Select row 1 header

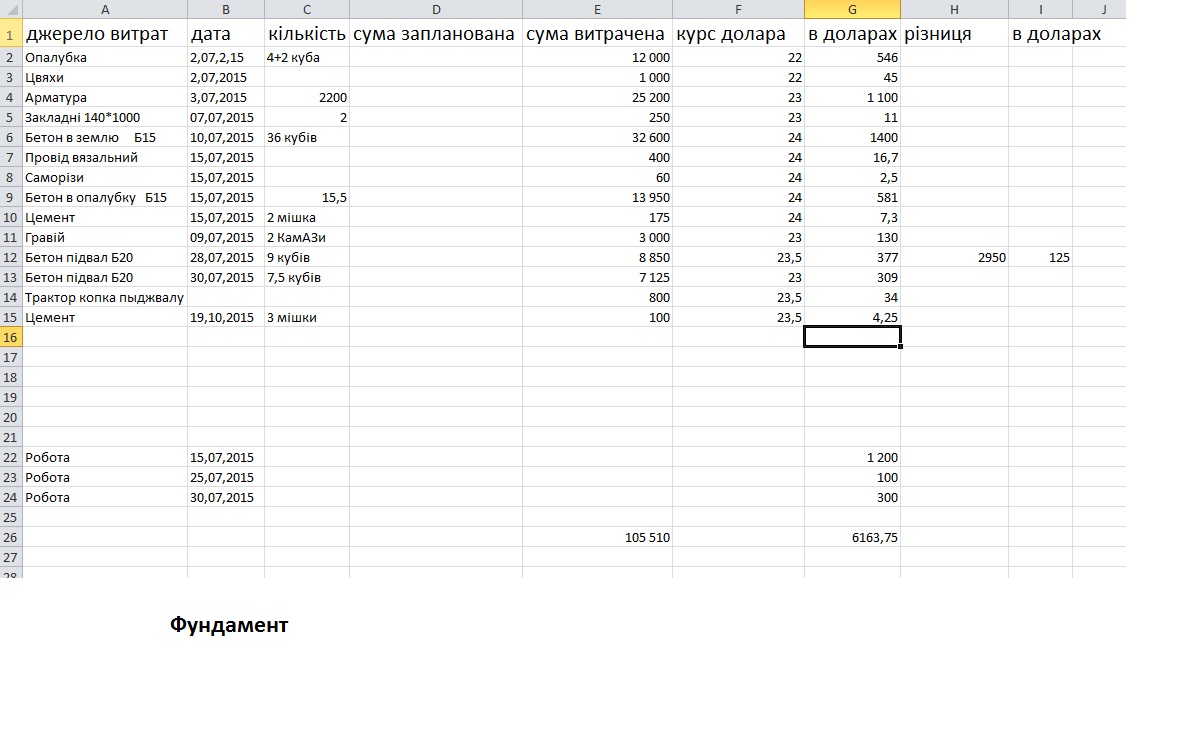click(x=11, y=34)
